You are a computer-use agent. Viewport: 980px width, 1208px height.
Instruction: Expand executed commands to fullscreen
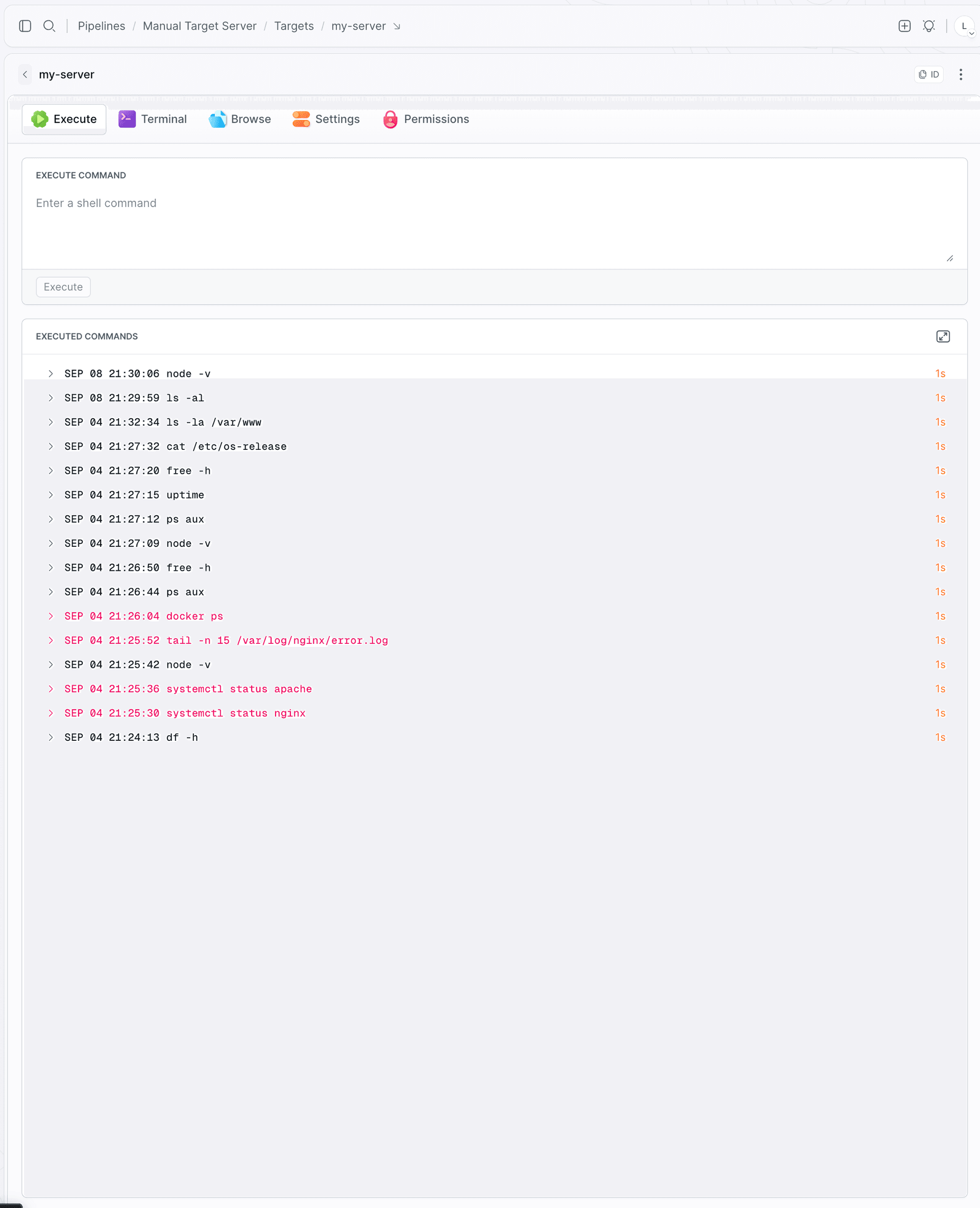click(943, 336)
